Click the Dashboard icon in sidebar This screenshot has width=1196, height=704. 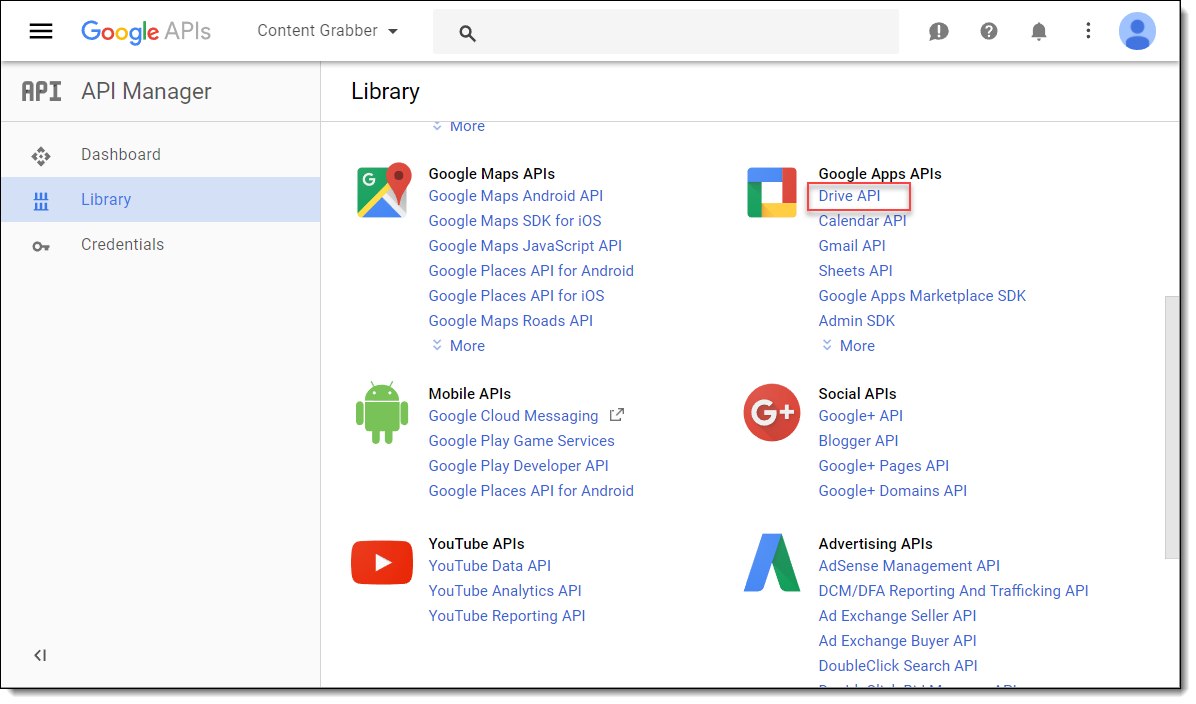[x=41, y=156]
